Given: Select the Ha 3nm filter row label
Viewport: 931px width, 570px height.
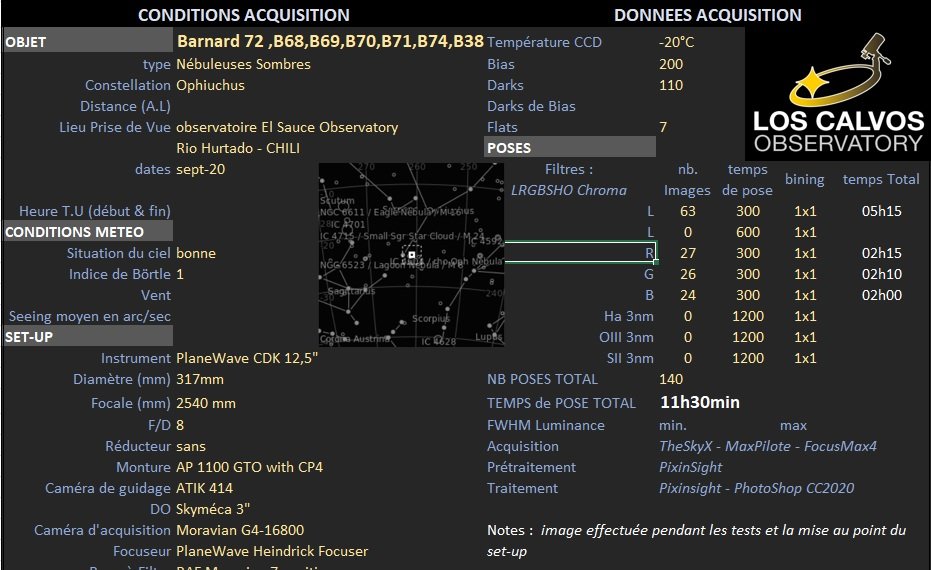Looking at the screenshot, I should click(x=629, y=316).
